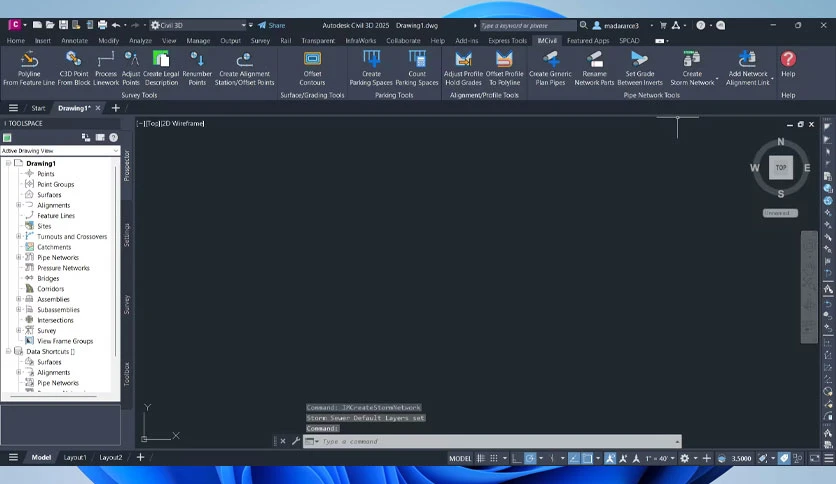Open Add Network Alignment Link tool

(747, 68)
